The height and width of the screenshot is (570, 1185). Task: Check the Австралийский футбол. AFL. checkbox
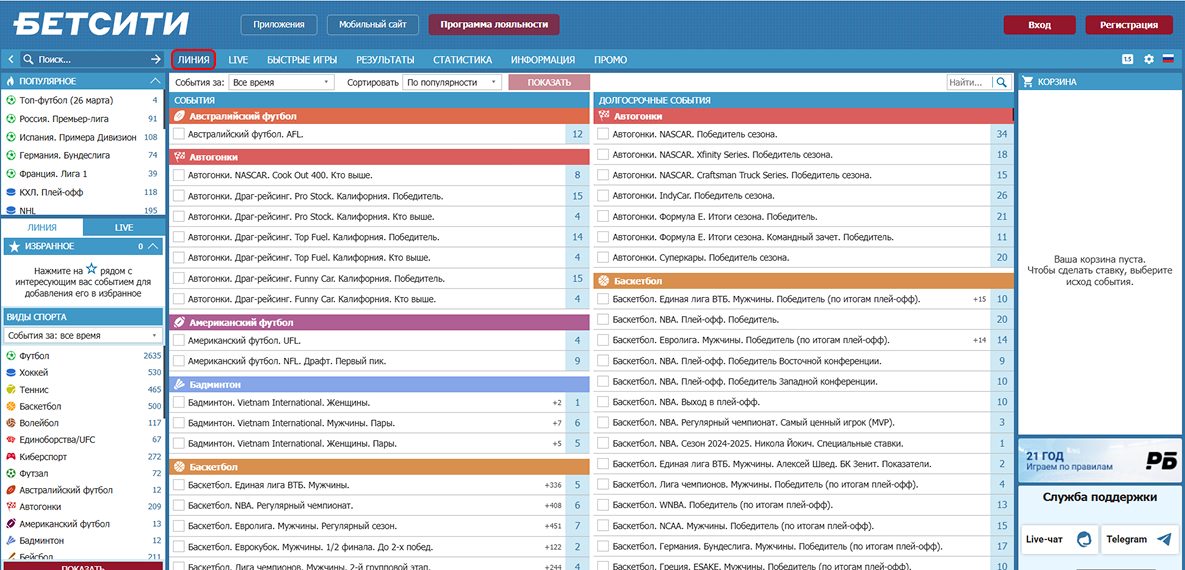[x=178, y=133]
